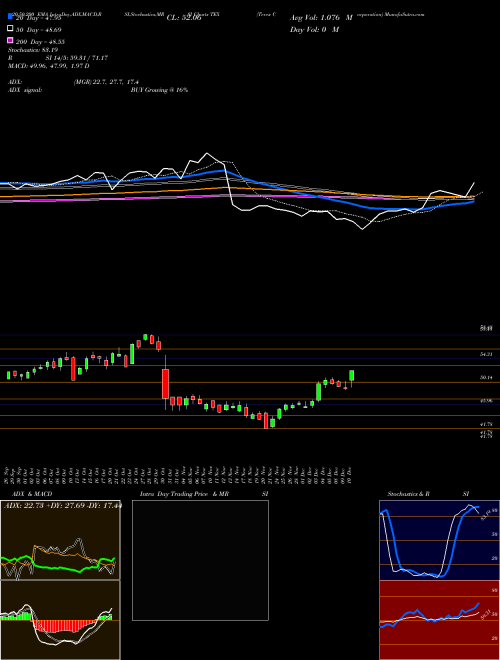Click the blue 20 Day legend swatch
The height and width of the screenshot is (660, 500).
coord(10,17)
